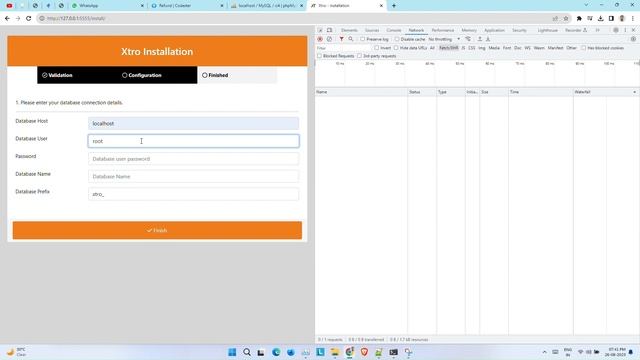Show more DevTools tabs with the chevron
The image size is (640, 360).
[598, 30]
